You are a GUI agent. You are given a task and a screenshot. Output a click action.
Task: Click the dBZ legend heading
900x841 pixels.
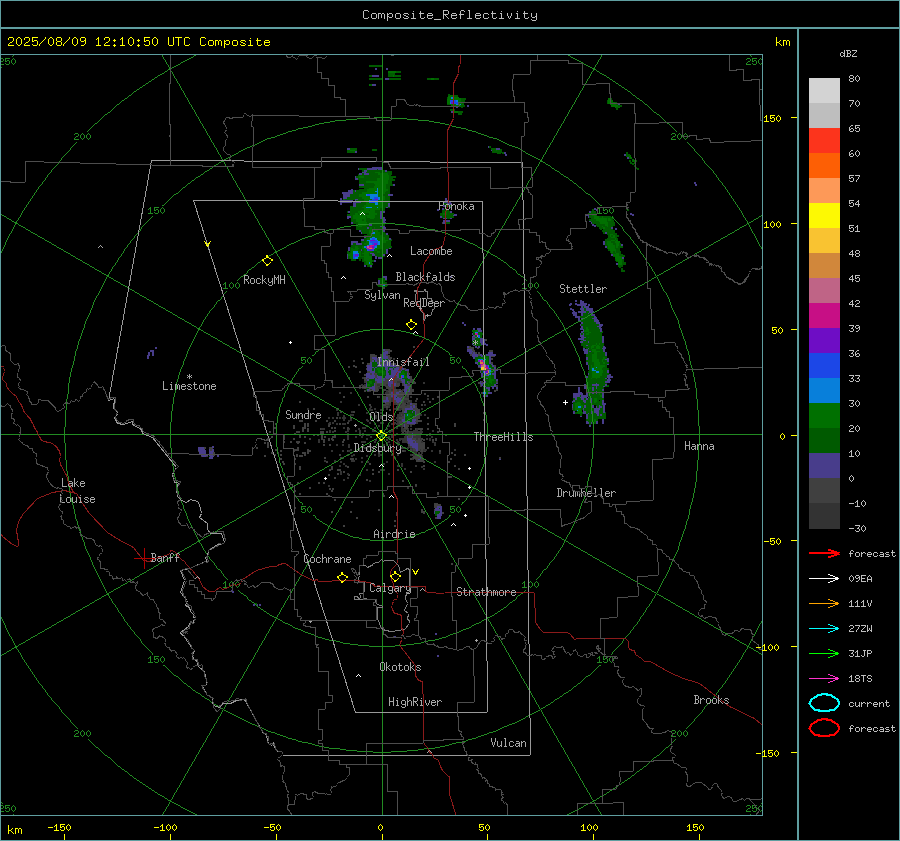click(848, 53)
